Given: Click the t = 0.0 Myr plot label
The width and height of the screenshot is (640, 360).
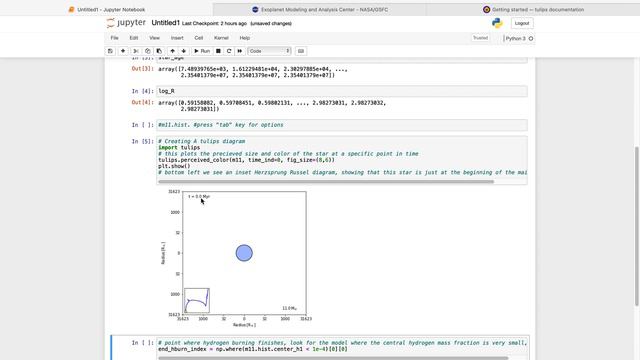Looking at the screenshot, I should tap(199, 197).
